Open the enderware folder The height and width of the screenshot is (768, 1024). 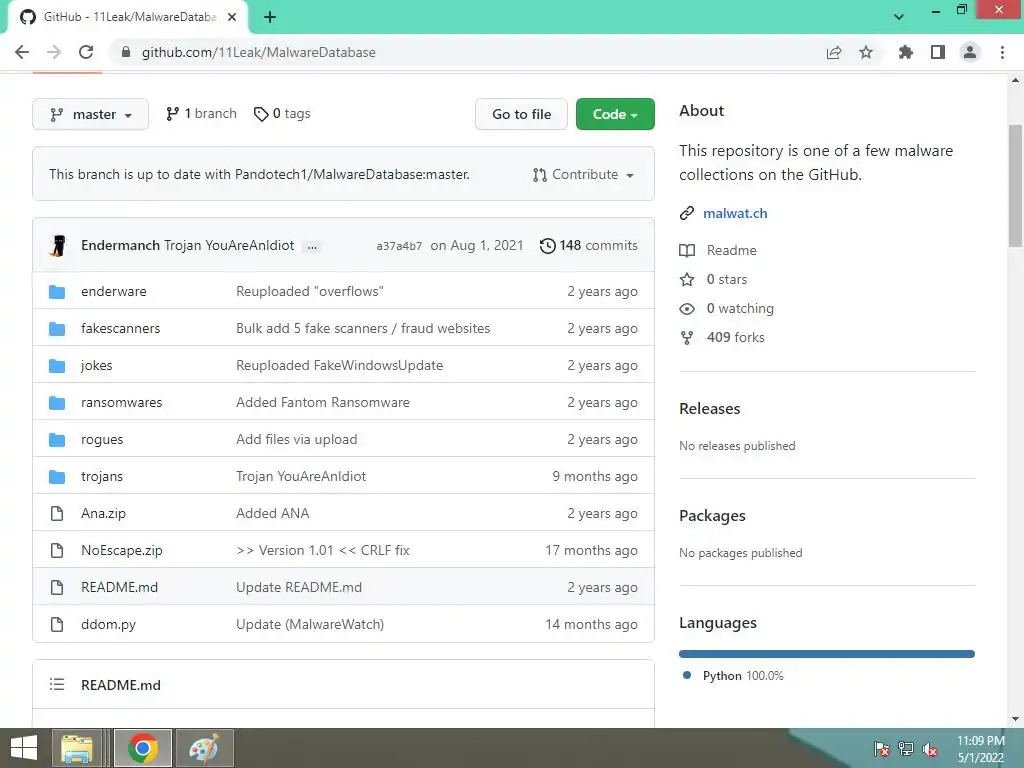click(x=114, y=292)
